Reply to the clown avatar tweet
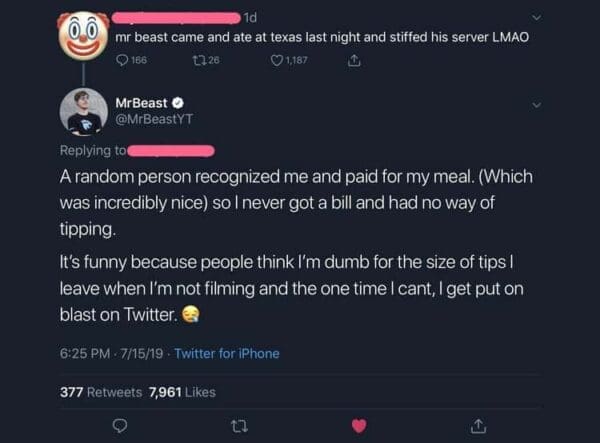 click(123, 62)
